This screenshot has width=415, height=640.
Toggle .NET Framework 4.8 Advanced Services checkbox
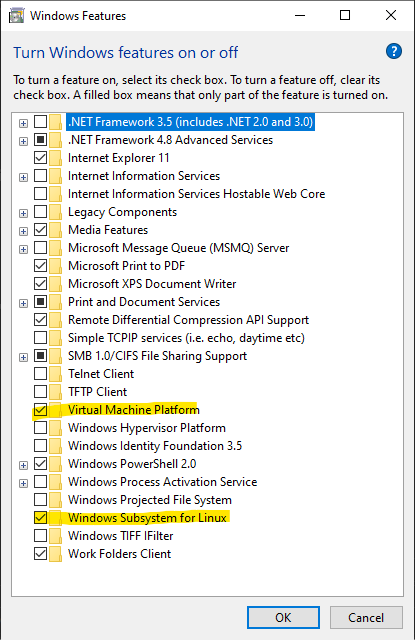click(40, 140)
